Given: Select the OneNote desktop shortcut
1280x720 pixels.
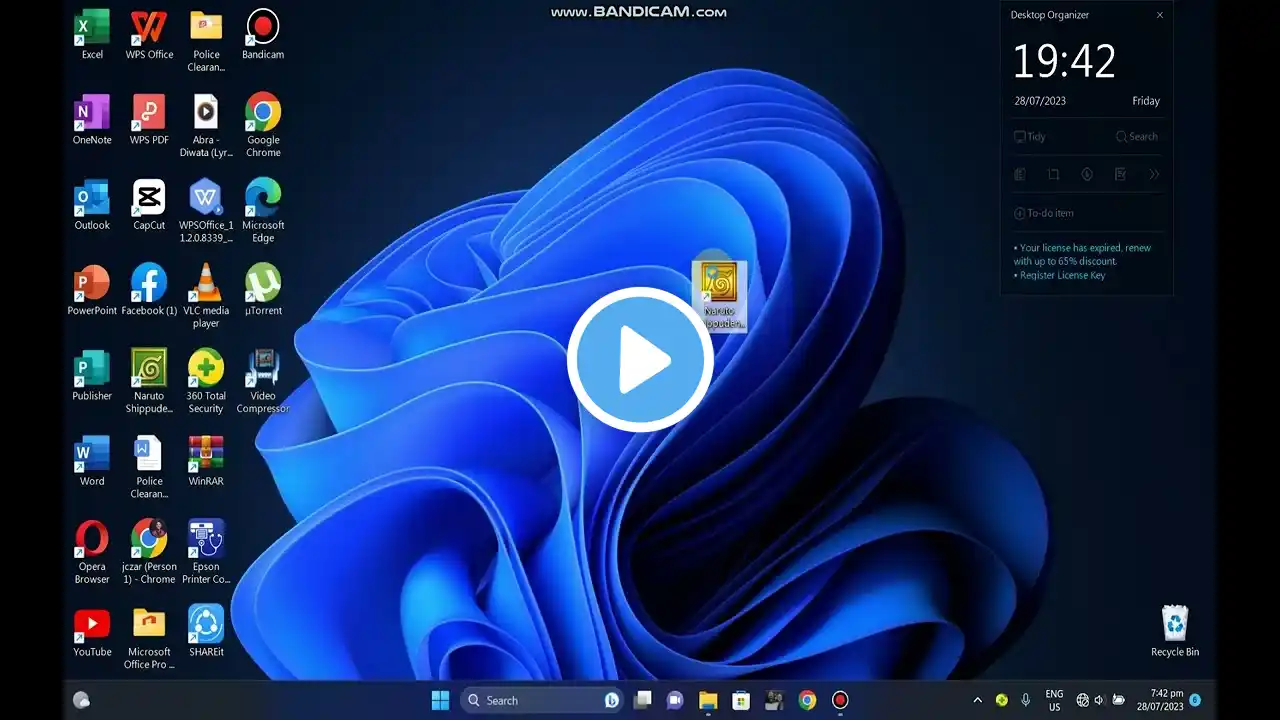Looking at the screenshot, I should 92,120.
